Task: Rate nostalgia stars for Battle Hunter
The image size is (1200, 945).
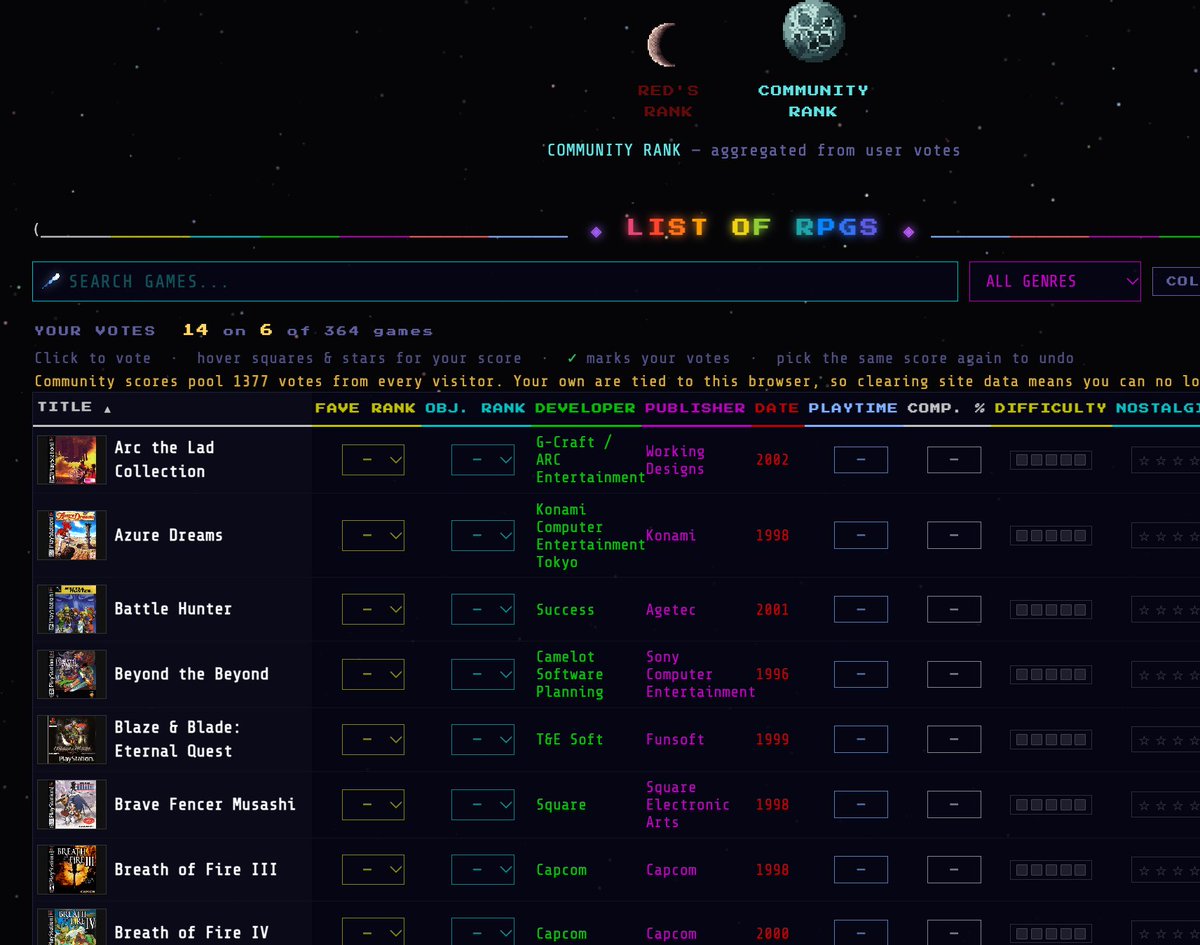Action: point(1166,609)
